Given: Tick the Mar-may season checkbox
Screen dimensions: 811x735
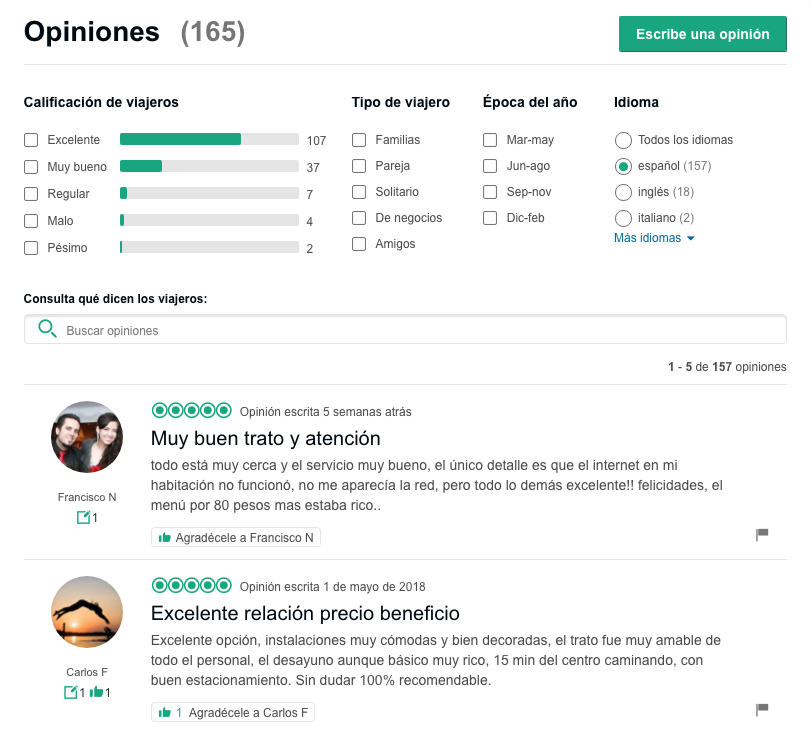Looking at the screenshot, I should click(490, 140).
